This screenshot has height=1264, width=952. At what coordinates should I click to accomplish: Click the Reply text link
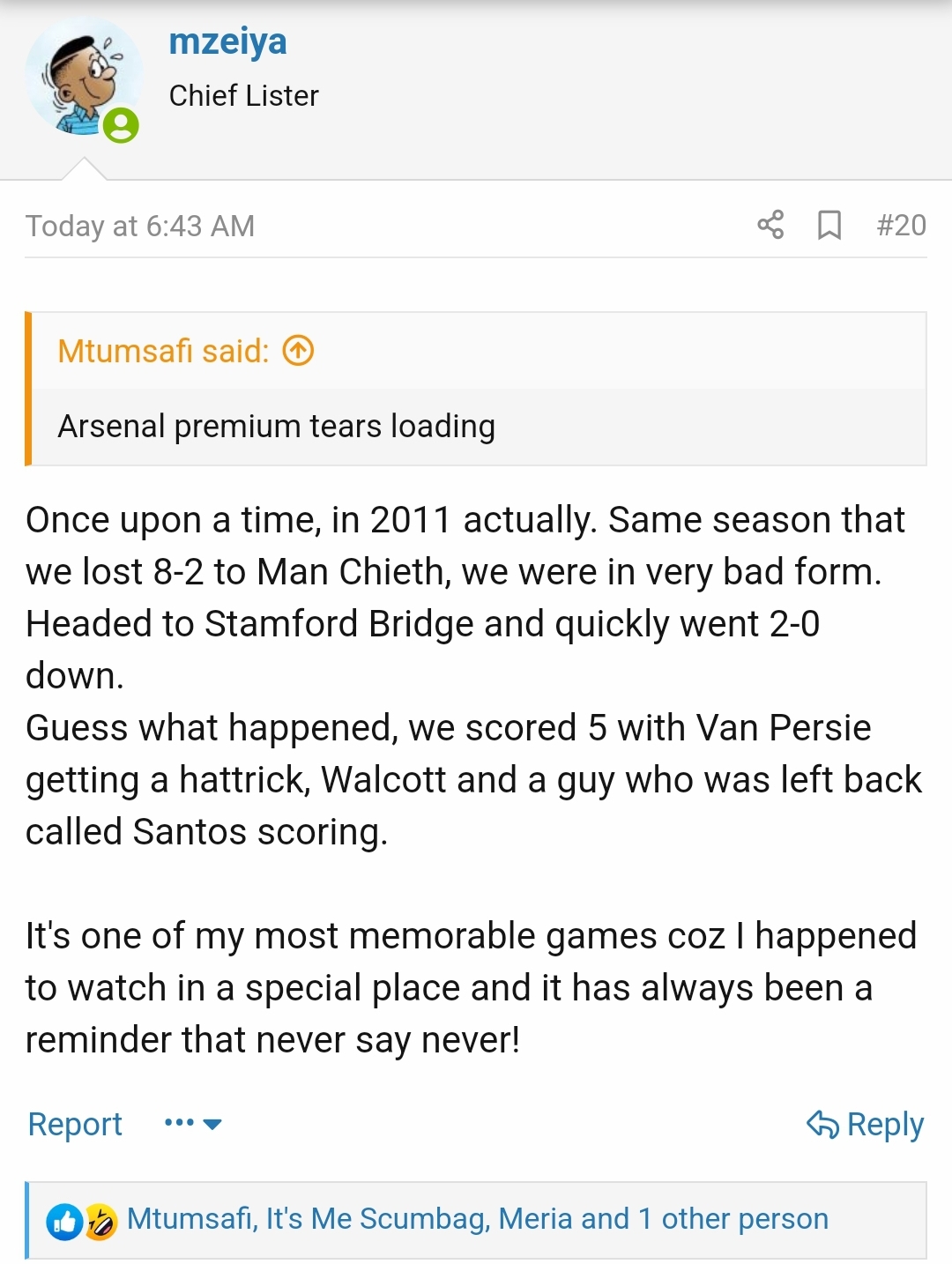point(885,1124)
